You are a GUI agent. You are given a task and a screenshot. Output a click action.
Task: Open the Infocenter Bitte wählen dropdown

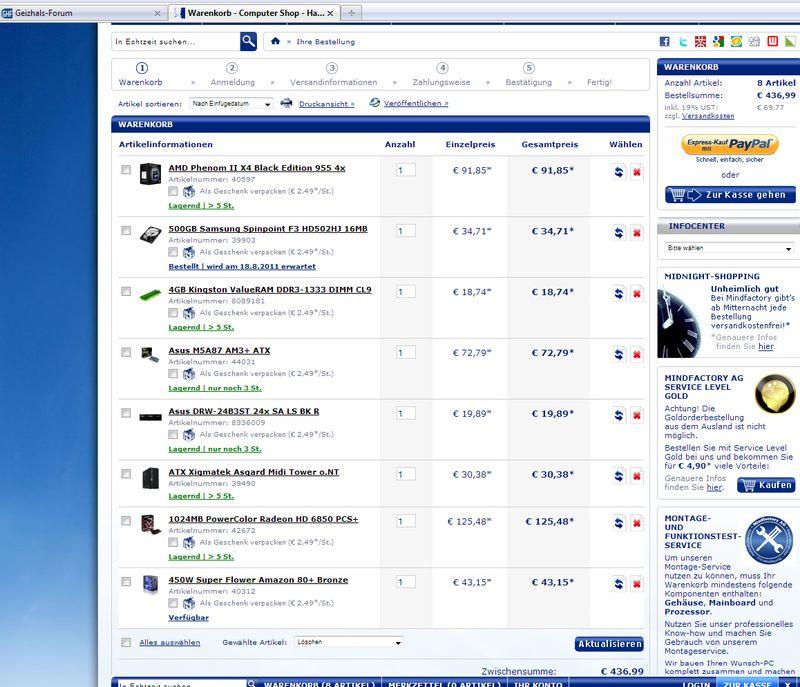pos(730,248)
